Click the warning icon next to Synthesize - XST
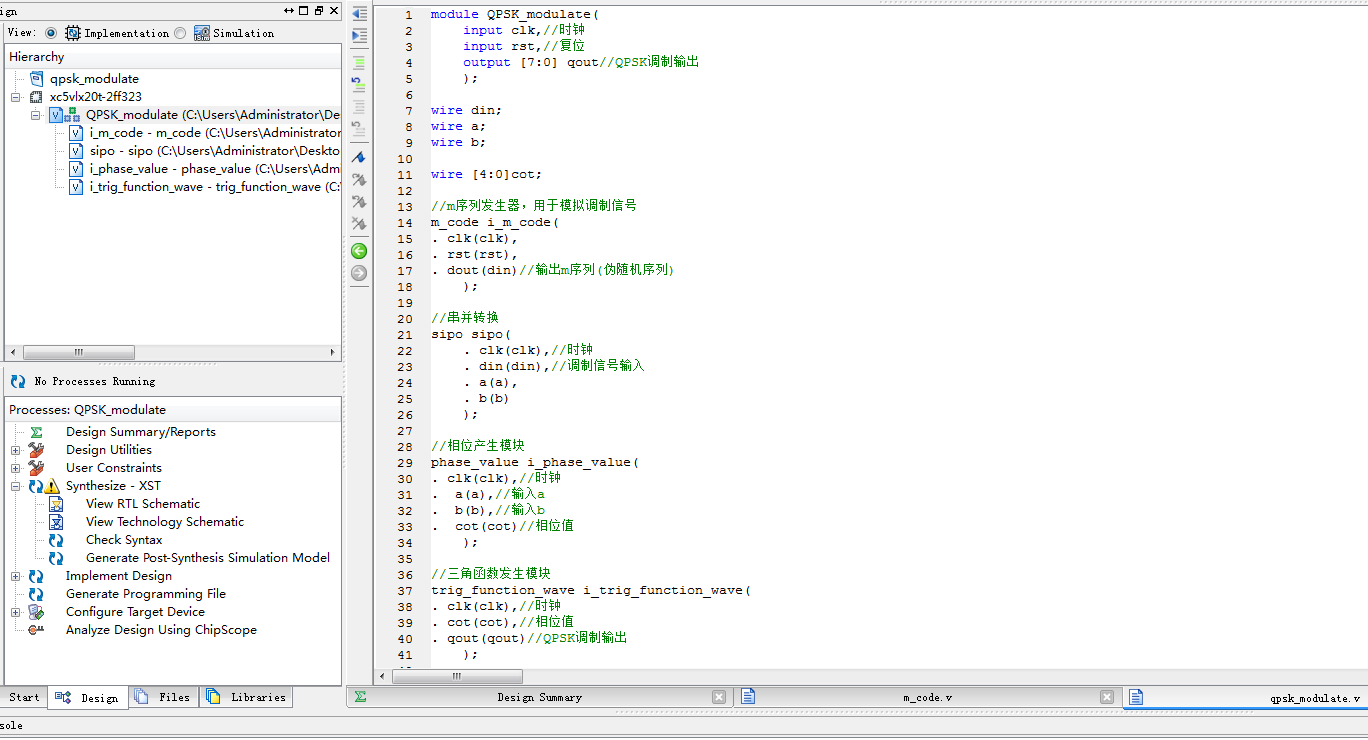The image size is (1368, 740). [52, 486]
